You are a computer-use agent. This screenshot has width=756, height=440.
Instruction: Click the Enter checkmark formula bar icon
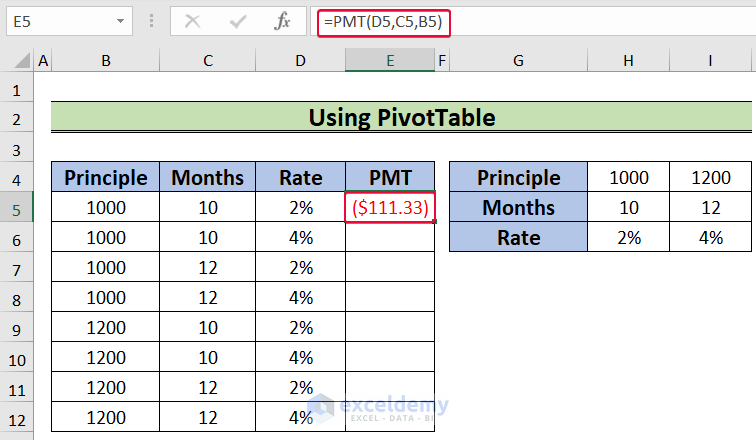(238, 21)
